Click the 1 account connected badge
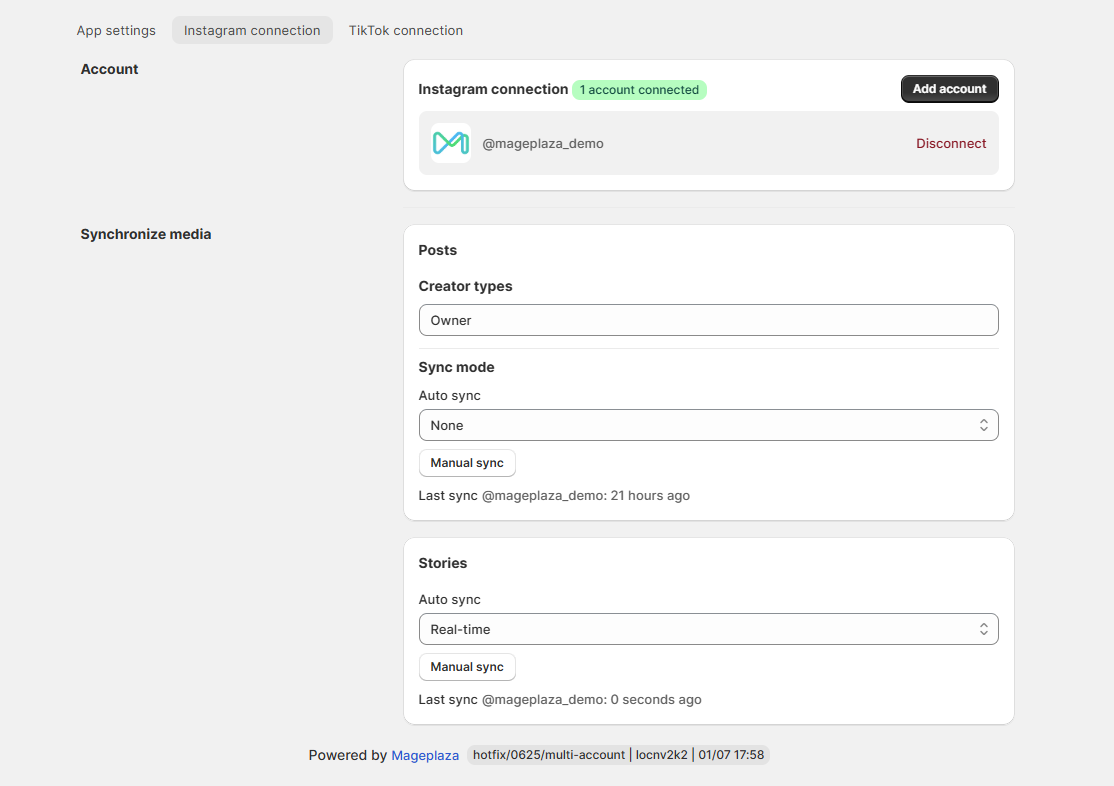This screenshot has width=1114, height=786. coord(639,90)
